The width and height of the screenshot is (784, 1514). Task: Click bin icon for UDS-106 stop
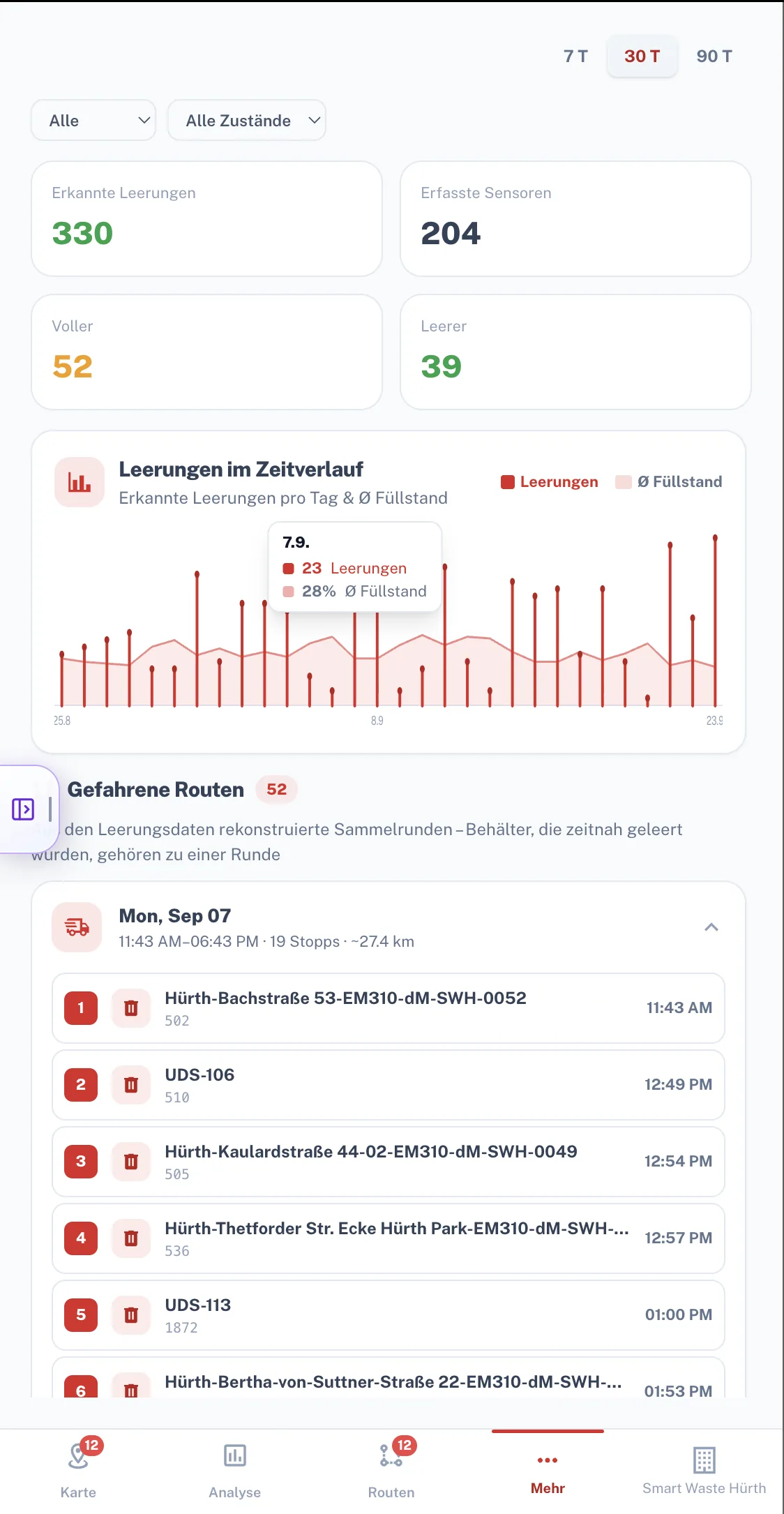coord(131,1084)
